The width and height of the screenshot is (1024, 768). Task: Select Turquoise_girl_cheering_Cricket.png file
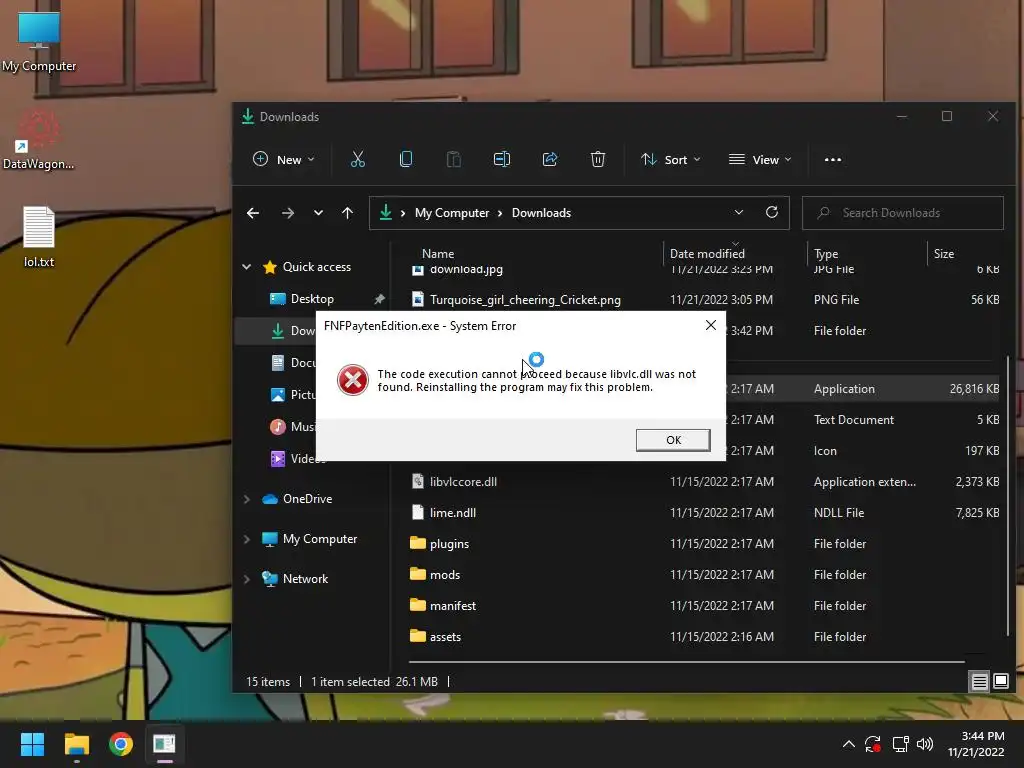click(x=525, y=300)
